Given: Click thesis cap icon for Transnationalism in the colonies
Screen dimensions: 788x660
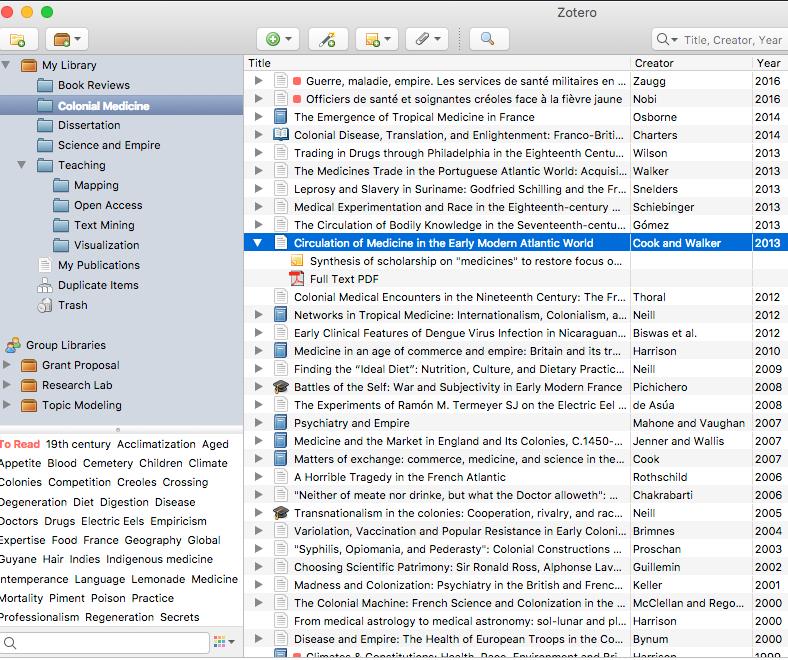Looking at the screenshot, I should (x=280, y=513).
